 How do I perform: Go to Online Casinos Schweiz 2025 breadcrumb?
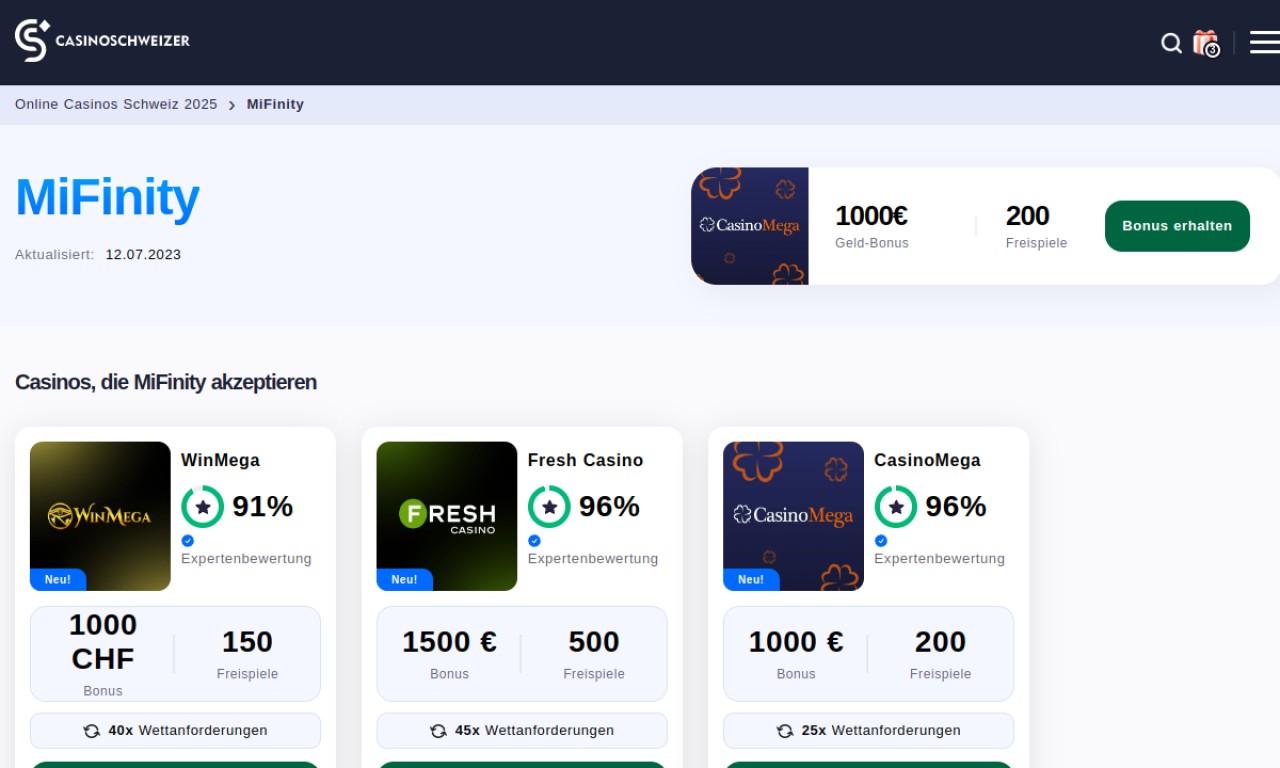[x=116, y=104]
